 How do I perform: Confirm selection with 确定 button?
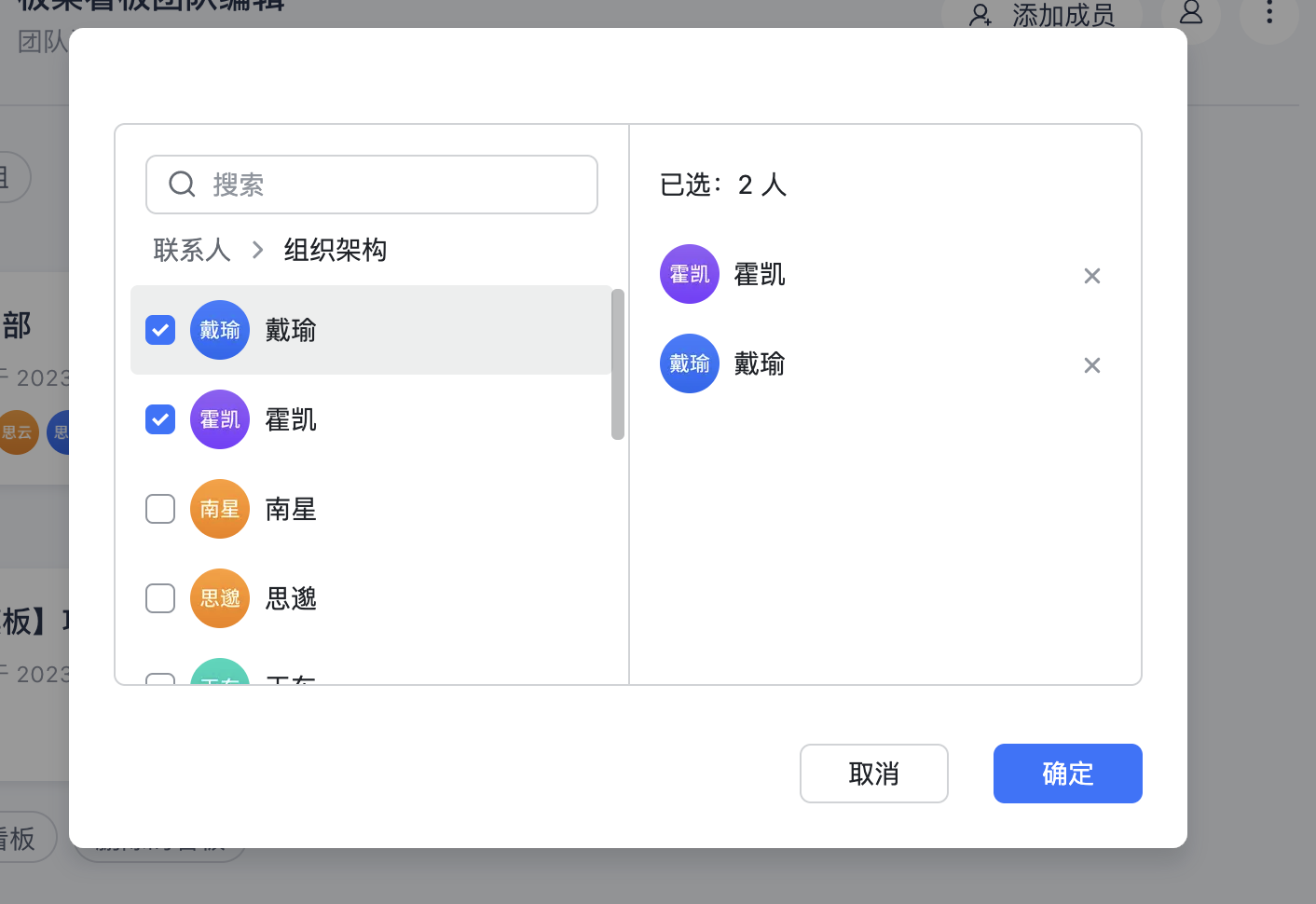[x=1067, y=774]
